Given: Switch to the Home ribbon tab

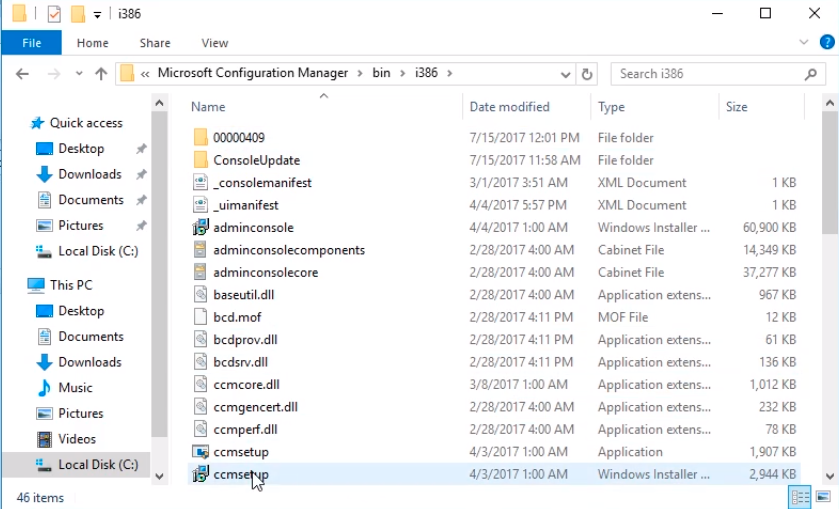Looking at the screenshot, I should click(x=93, y=43).
